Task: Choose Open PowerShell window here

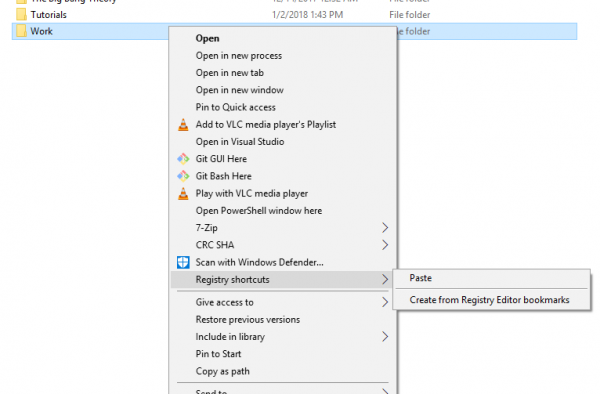Action: point(282,211)
